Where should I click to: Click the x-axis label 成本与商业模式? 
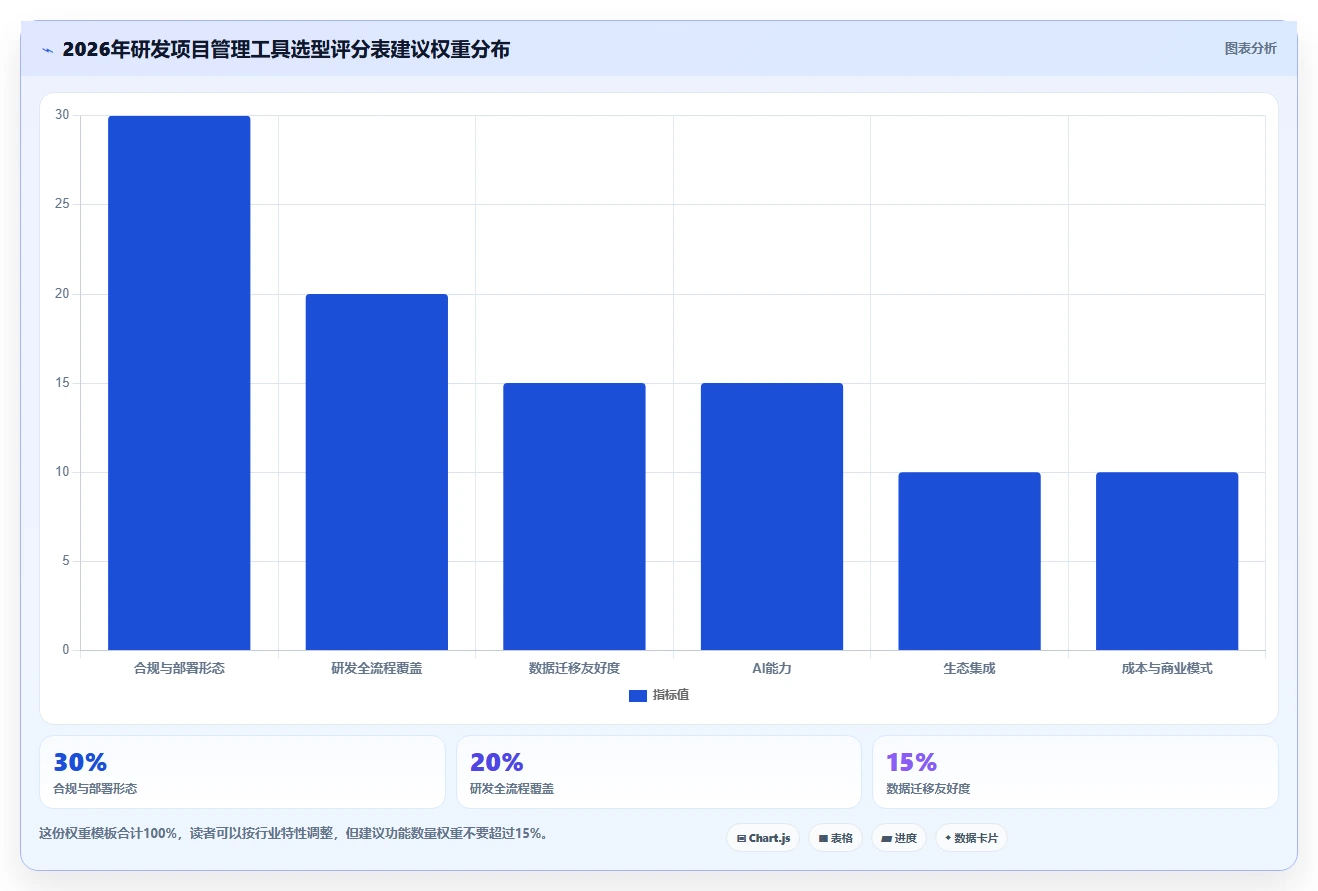click(1167, 668)
